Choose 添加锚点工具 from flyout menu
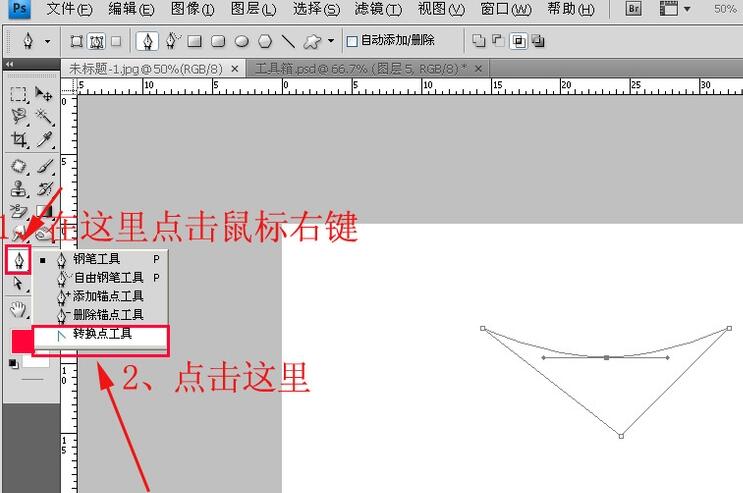Viewport: 743px width, 493px height. click(100, 296)
